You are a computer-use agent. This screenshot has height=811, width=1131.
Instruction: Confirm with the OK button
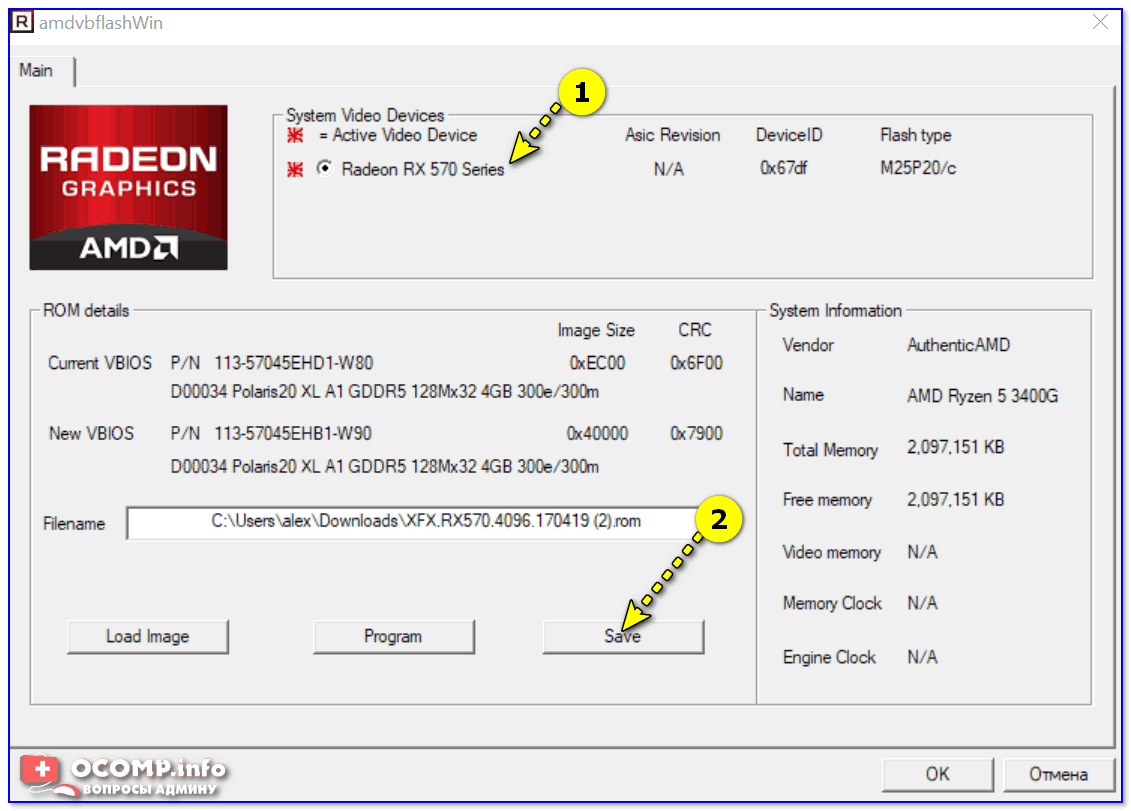pyautogui.click(x=938, y=774)
